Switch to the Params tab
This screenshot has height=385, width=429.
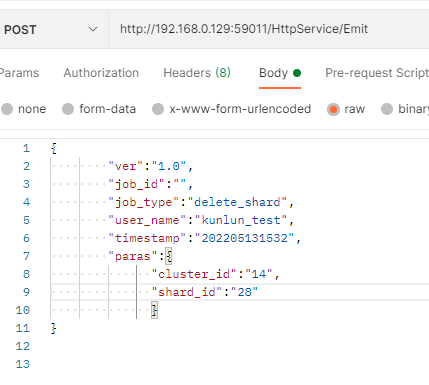click(19, 73)
